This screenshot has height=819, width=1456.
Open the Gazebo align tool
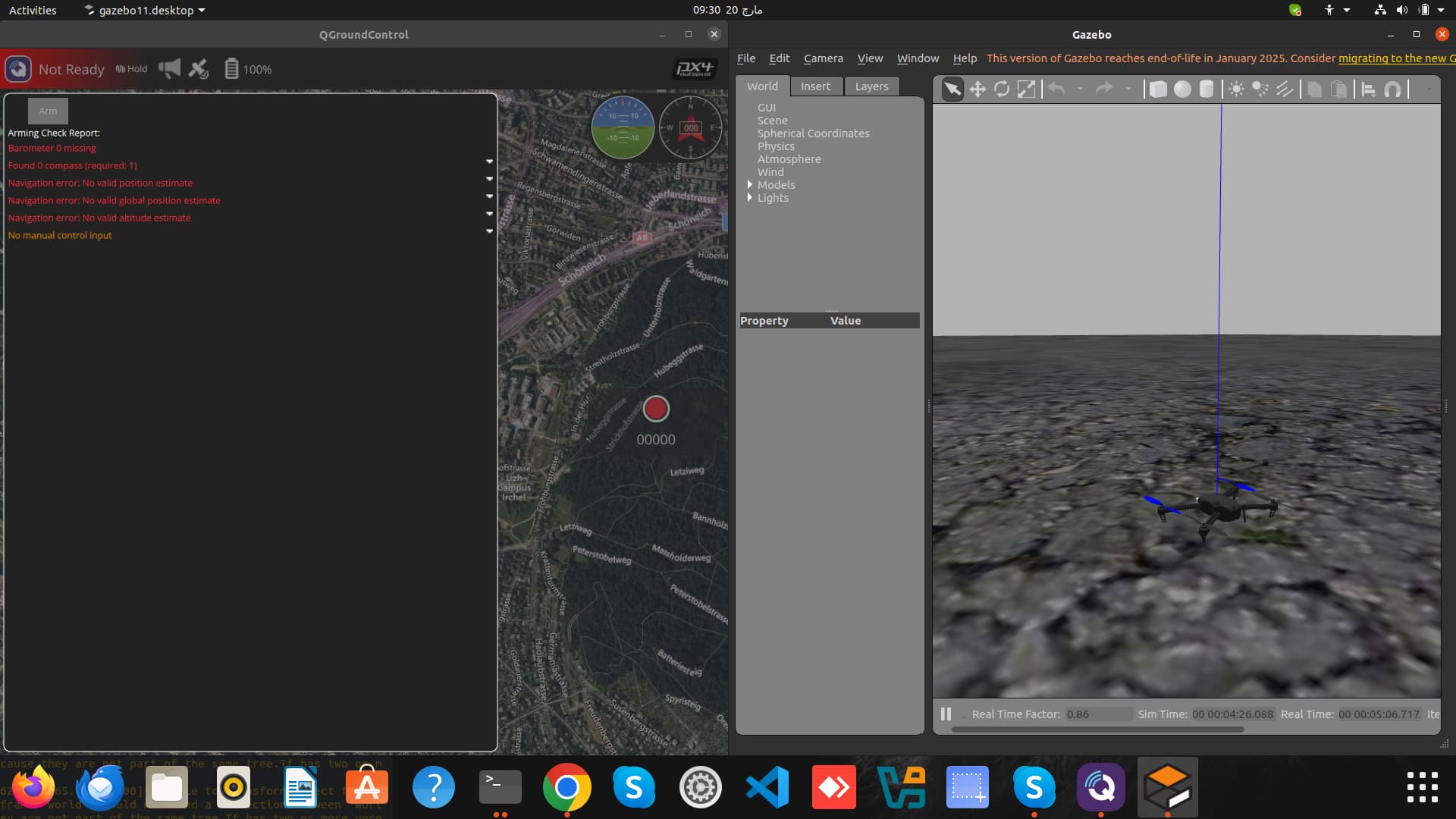click(x=1369, y=89)
